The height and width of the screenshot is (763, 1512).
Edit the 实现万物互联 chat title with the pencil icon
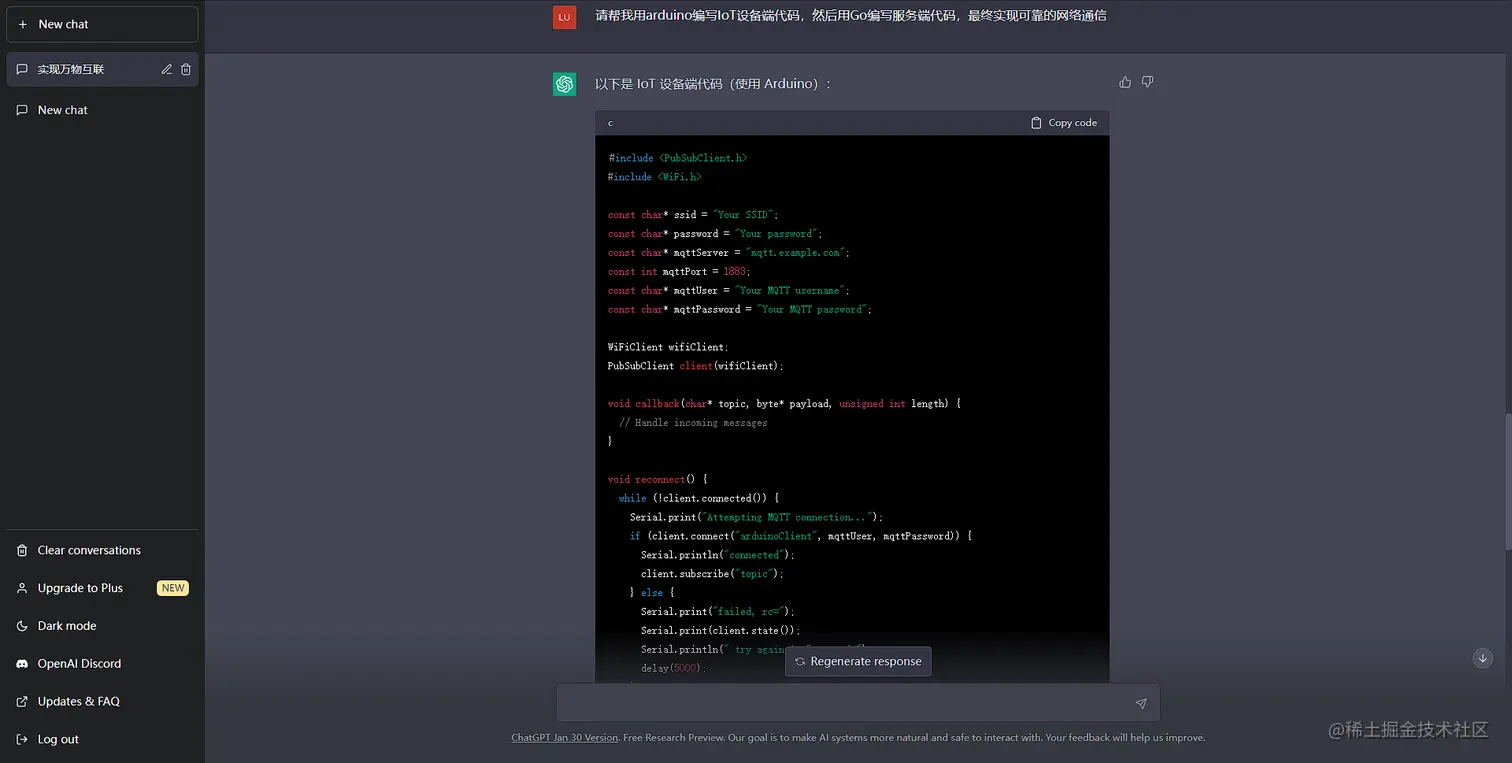[x=167, y=69]
